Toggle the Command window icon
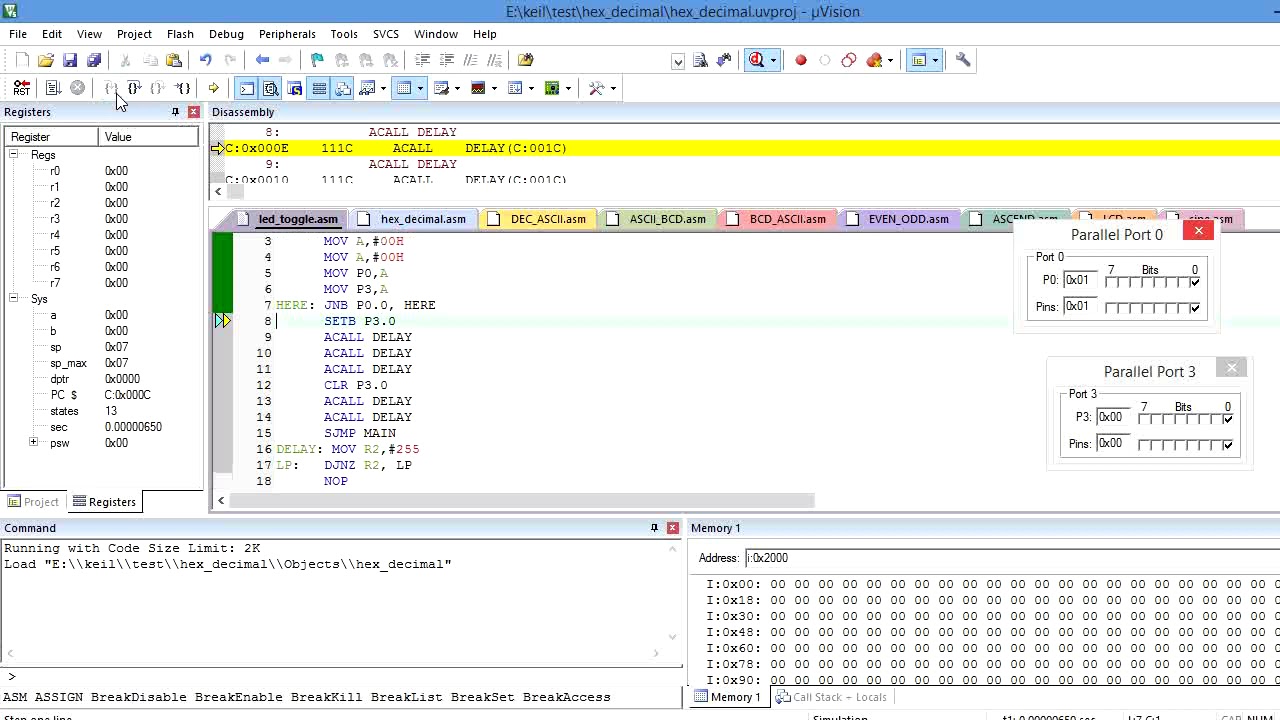Image resolution: width=1280 pixels, height=720 pixels. 246,88
